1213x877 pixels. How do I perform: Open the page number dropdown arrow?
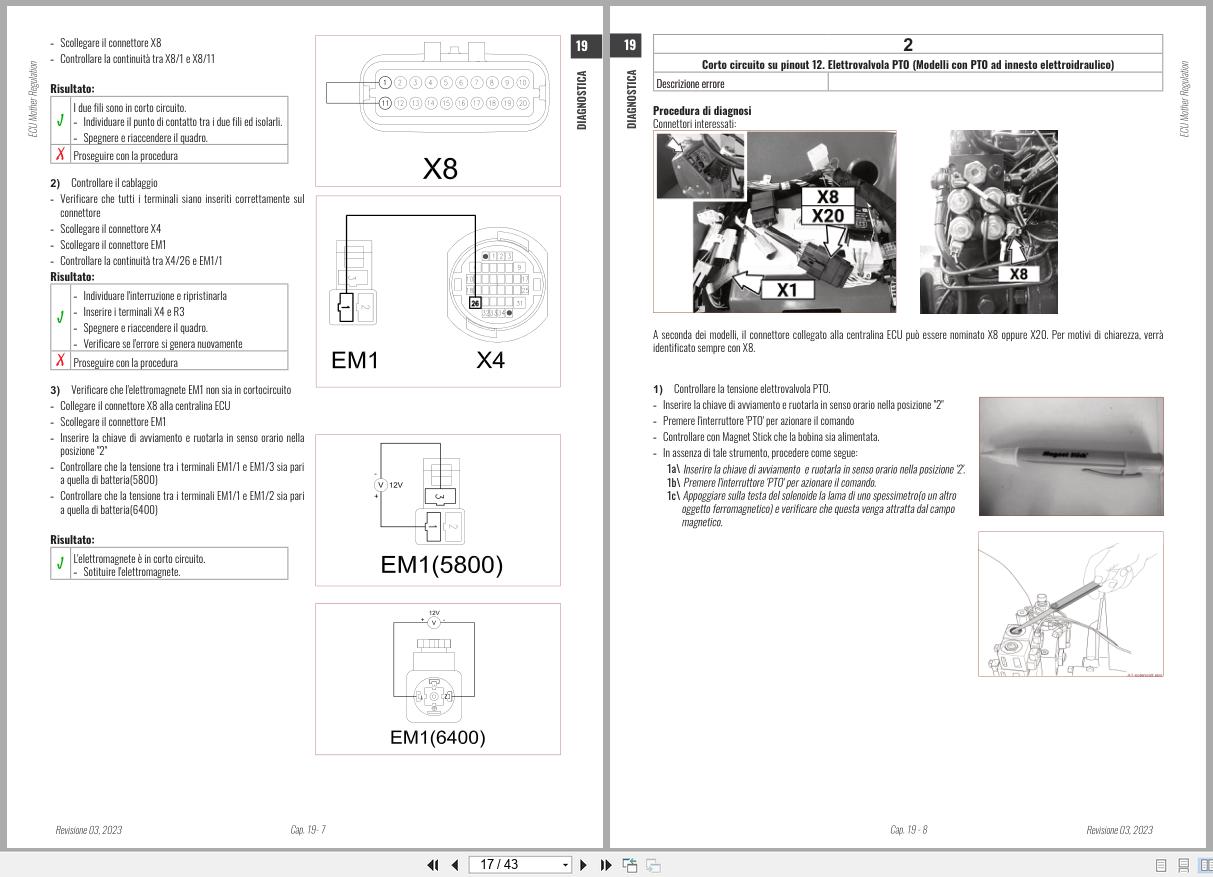[565, 865]
